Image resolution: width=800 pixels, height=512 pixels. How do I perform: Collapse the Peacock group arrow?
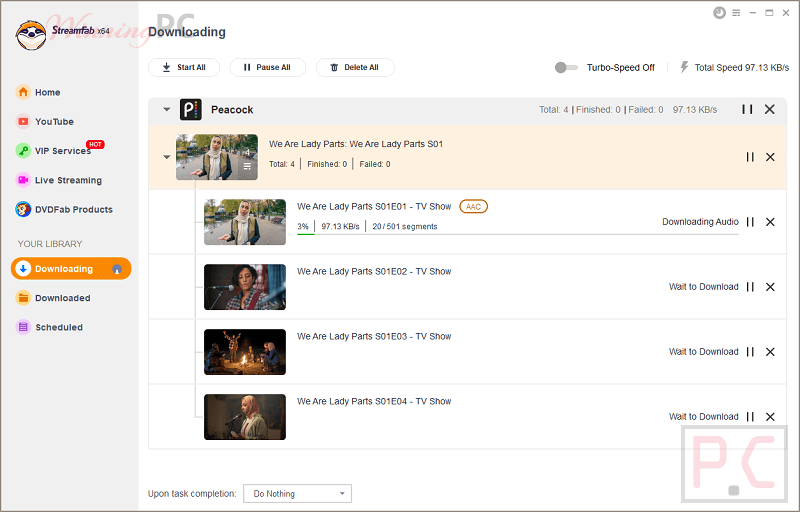pyautogui.click(x=166, y=109)
